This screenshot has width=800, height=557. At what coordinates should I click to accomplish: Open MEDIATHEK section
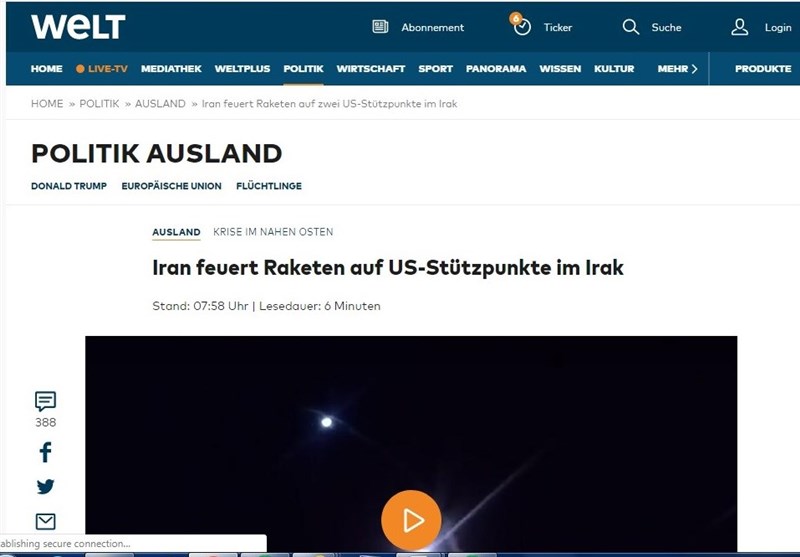pos(171,69)
